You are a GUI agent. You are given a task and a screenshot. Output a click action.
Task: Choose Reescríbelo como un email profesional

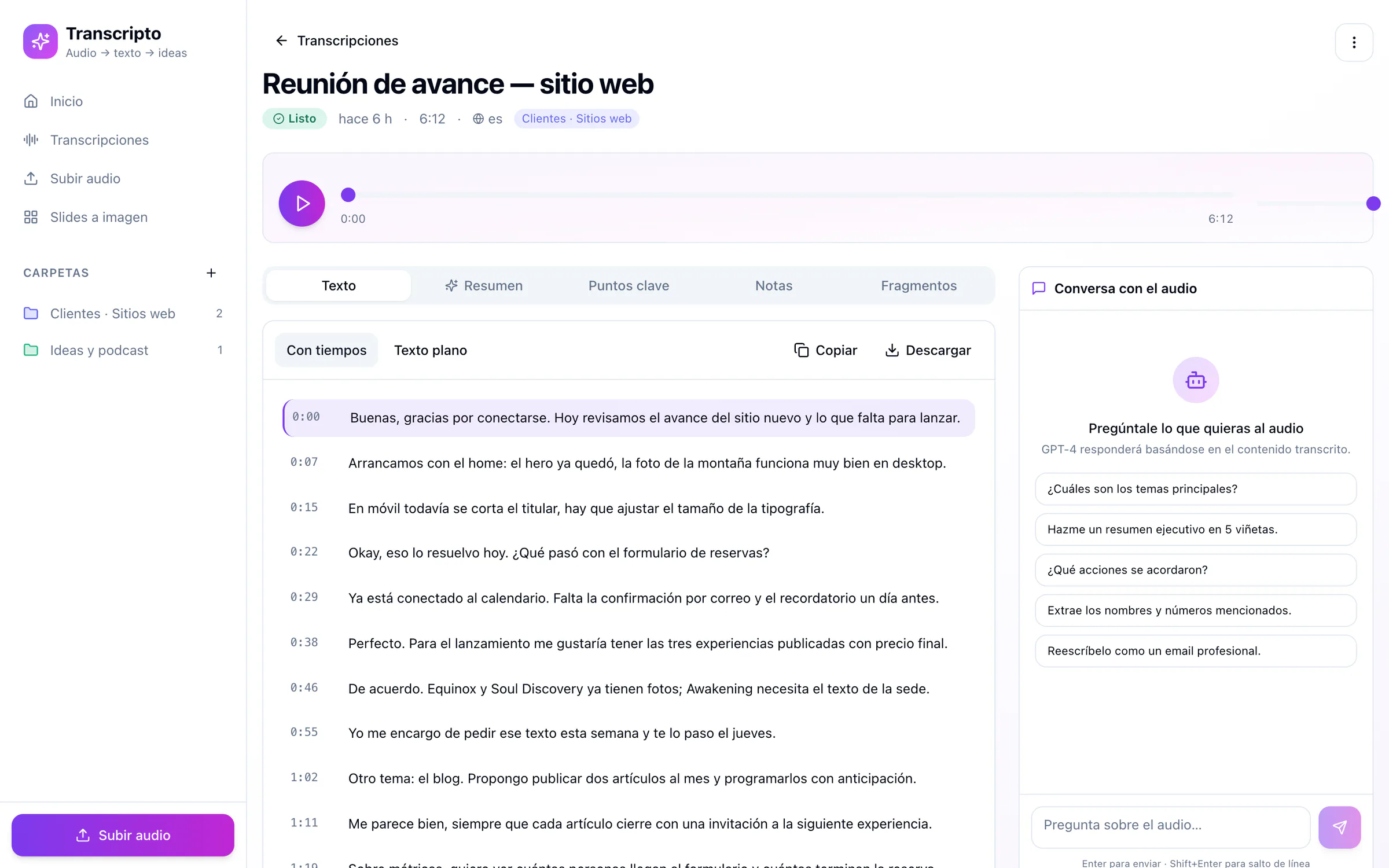(1196, 651)
